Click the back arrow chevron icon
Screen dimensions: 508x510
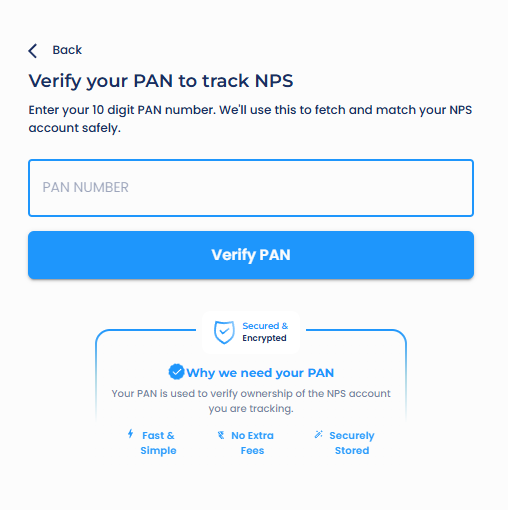(x=33, y=51)
